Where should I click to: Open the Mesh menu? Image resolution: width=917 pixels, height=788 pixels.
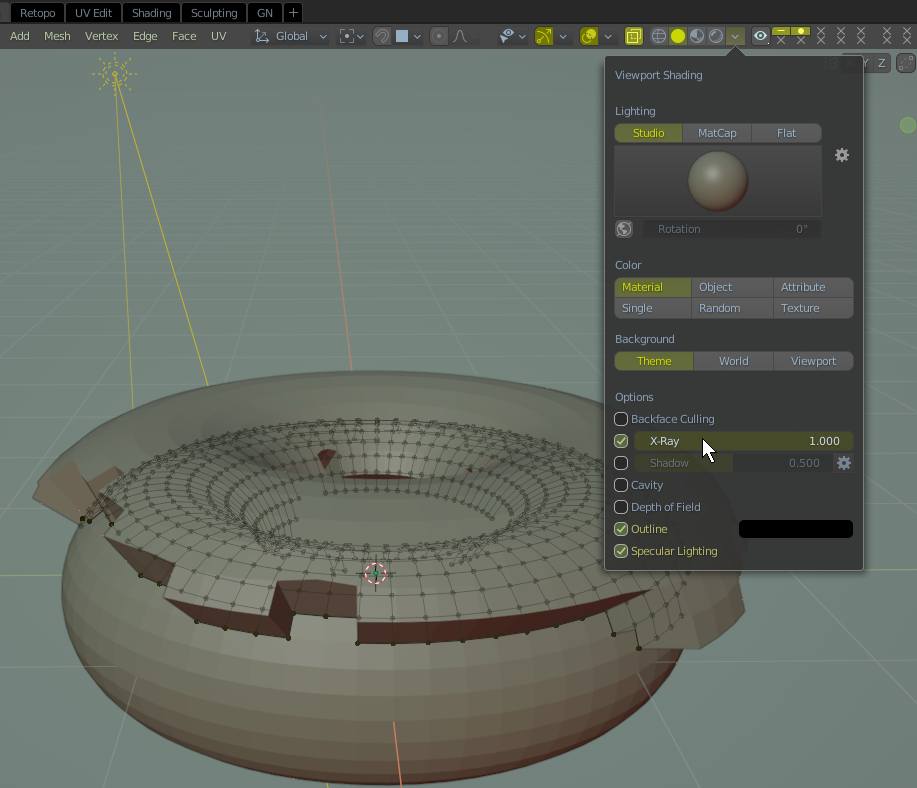[x=57, y=36]
